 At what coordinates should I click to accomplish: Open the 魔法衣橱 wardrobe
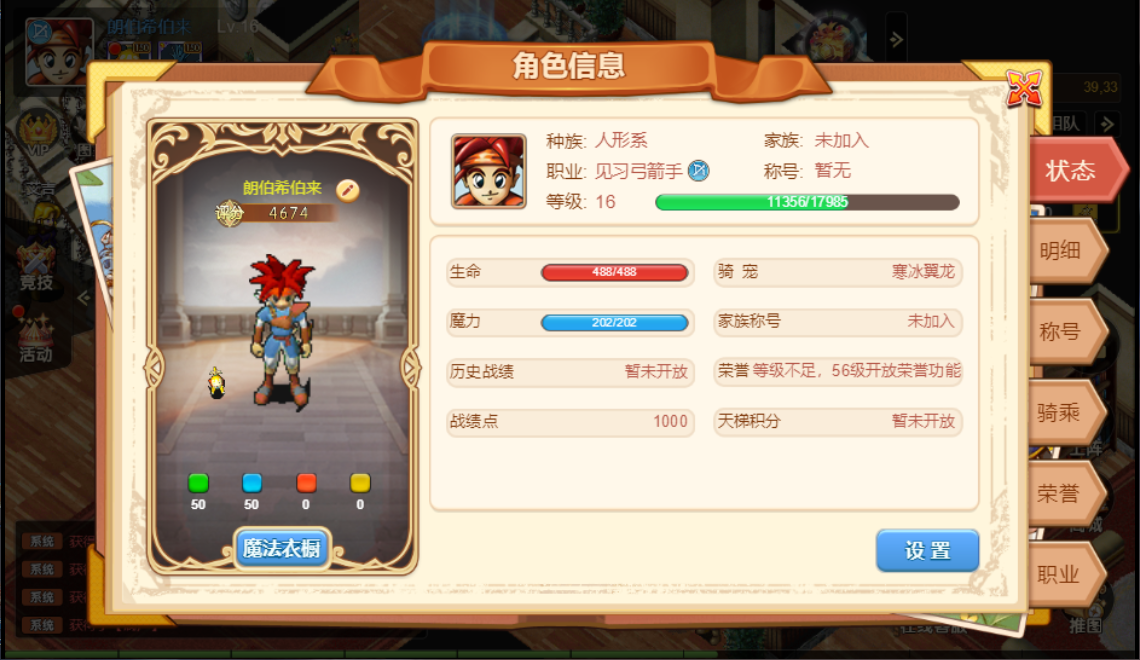click(x=282, y=548)
